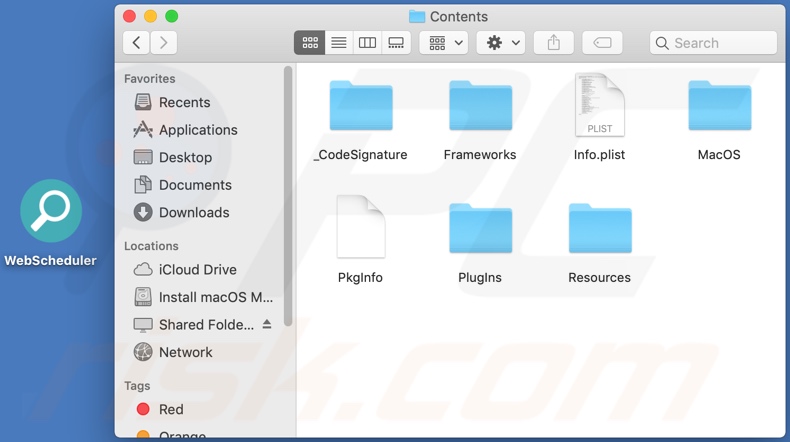The width and height of the screenshot is (790, 442).
Task: Click the Locations sidebar heading
Action: tap(151, 246)
